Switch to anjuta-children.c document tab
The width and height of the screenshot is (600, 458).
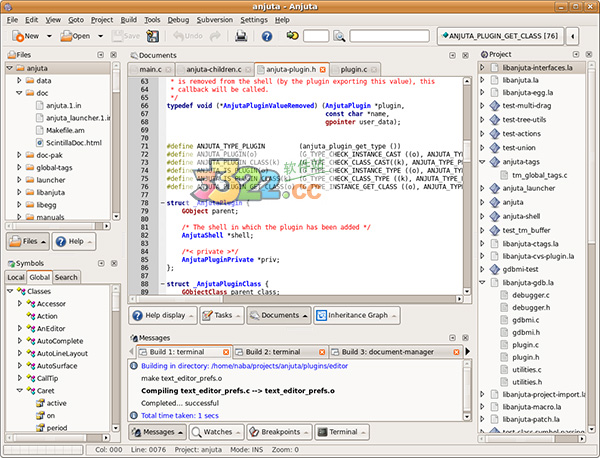coord(214,70)
